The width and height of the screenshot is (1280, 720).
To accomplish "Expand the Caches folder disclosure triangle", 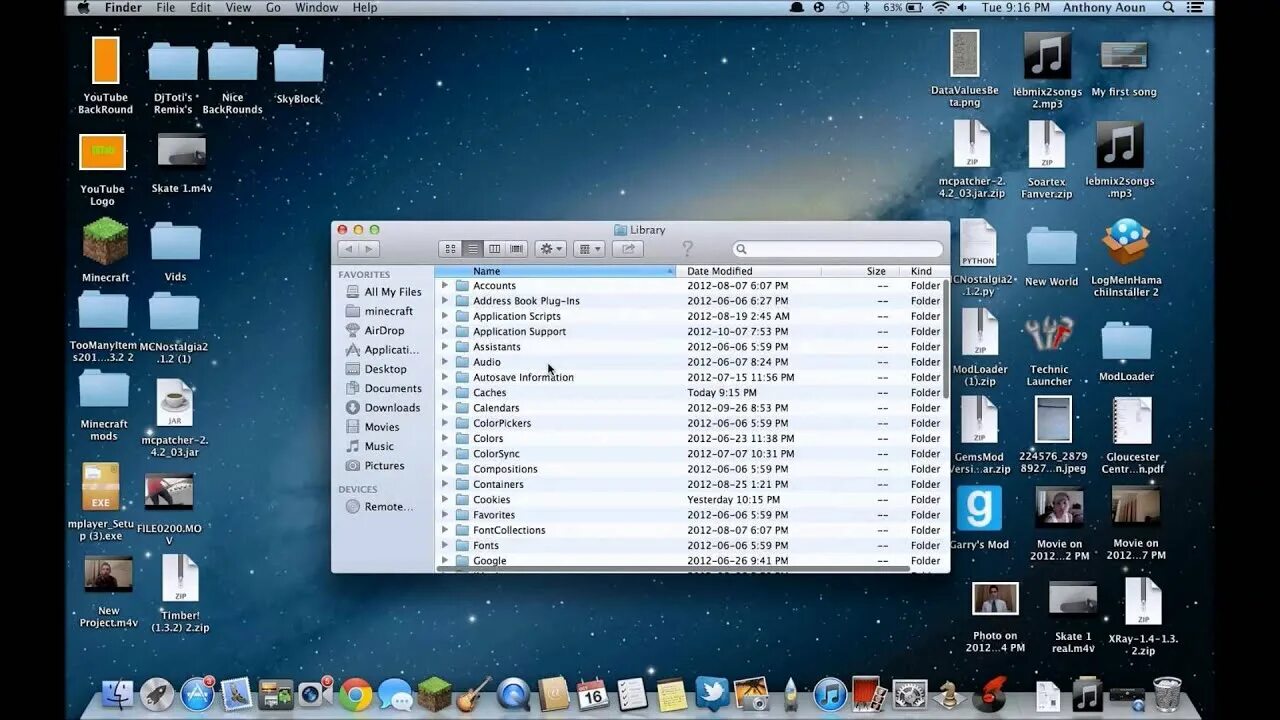I will pyautogui.click(x=445, y=392).
